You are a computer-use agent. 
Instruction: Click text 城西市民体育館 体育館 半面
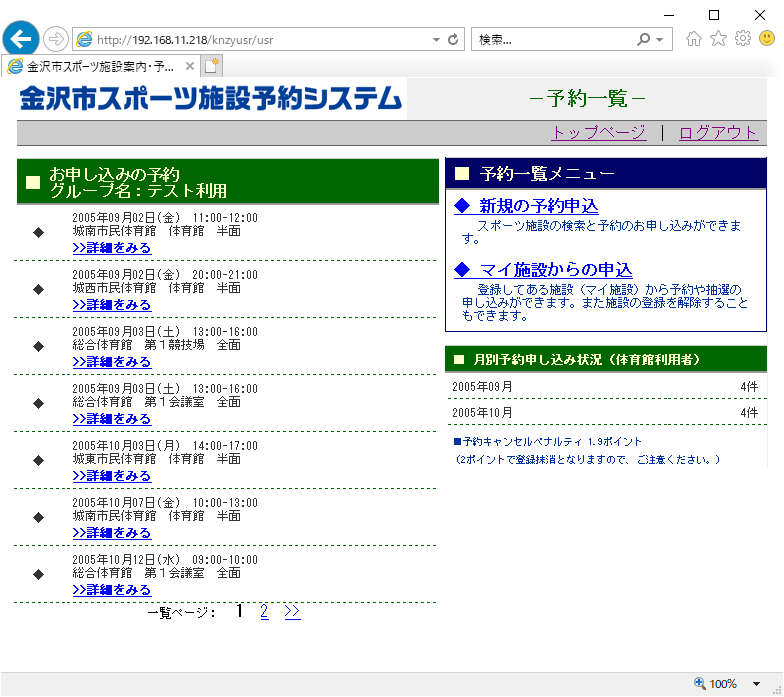pyautogui.click(x=156, y=288)
